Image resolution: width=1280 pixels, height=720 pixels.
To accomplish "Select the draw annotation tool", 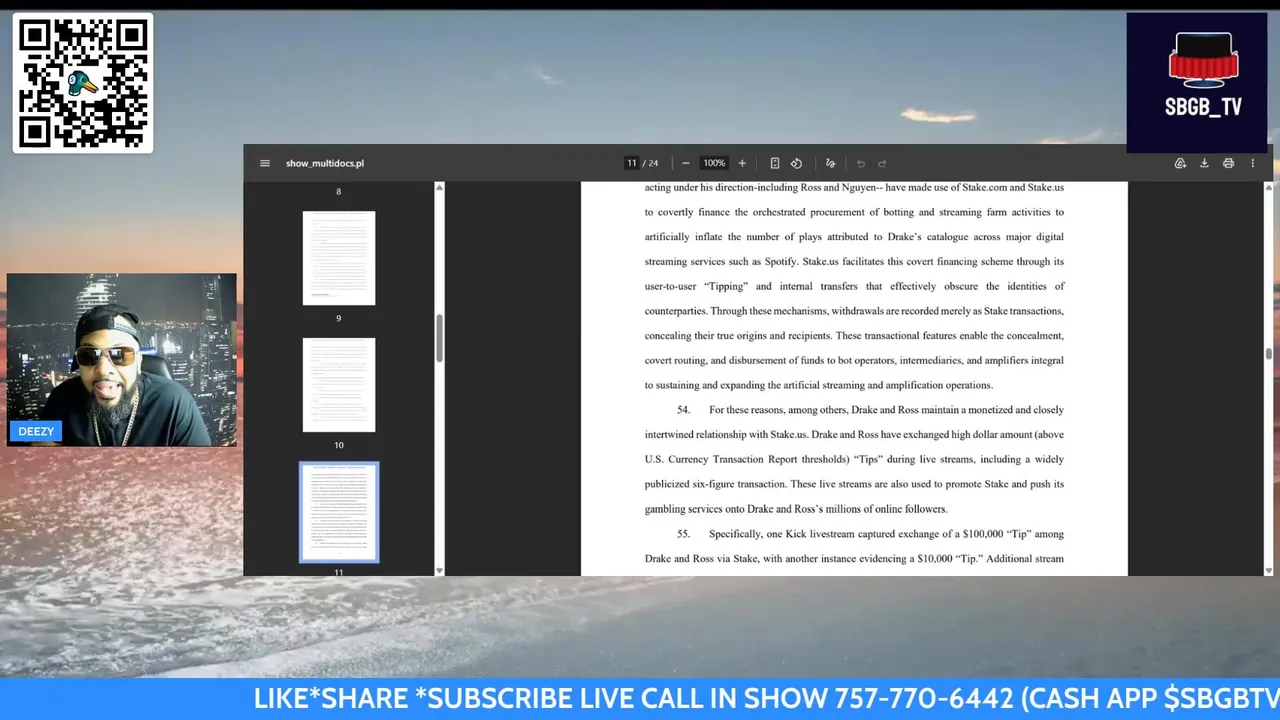I will point(830,163).
